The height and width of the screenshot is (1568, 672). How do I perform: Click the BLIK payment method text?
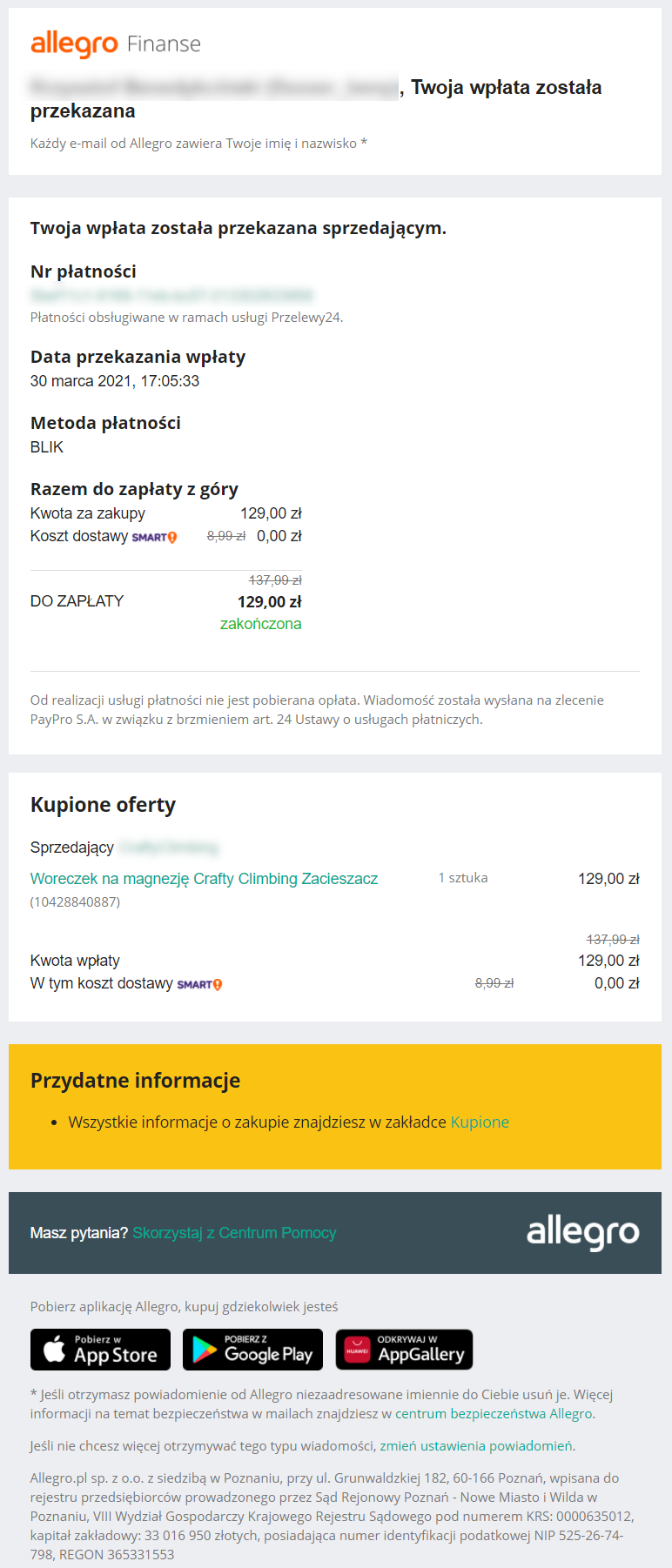[x=47, y=447]
